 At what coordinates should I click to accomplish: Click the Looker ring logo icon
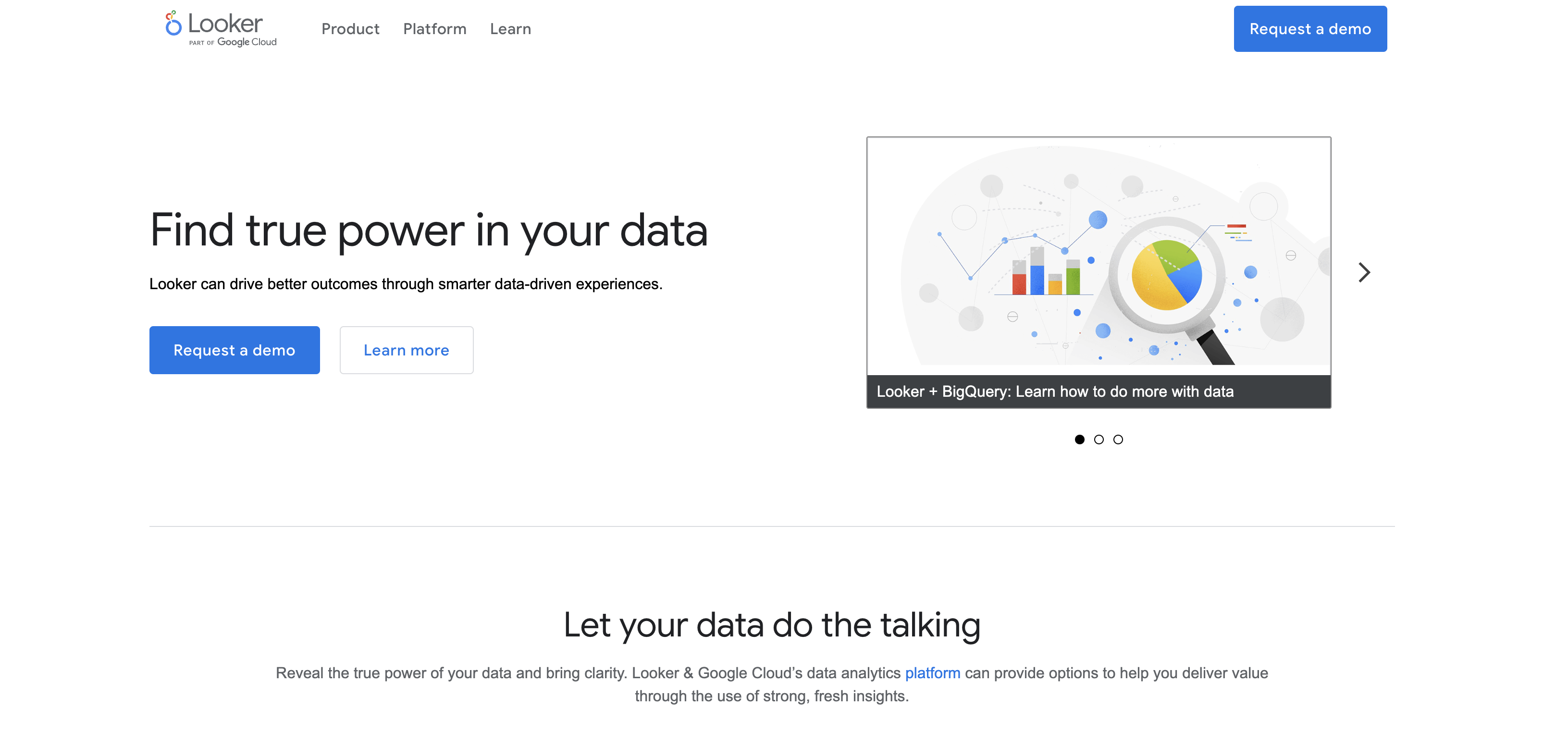(x=173, y=23)
